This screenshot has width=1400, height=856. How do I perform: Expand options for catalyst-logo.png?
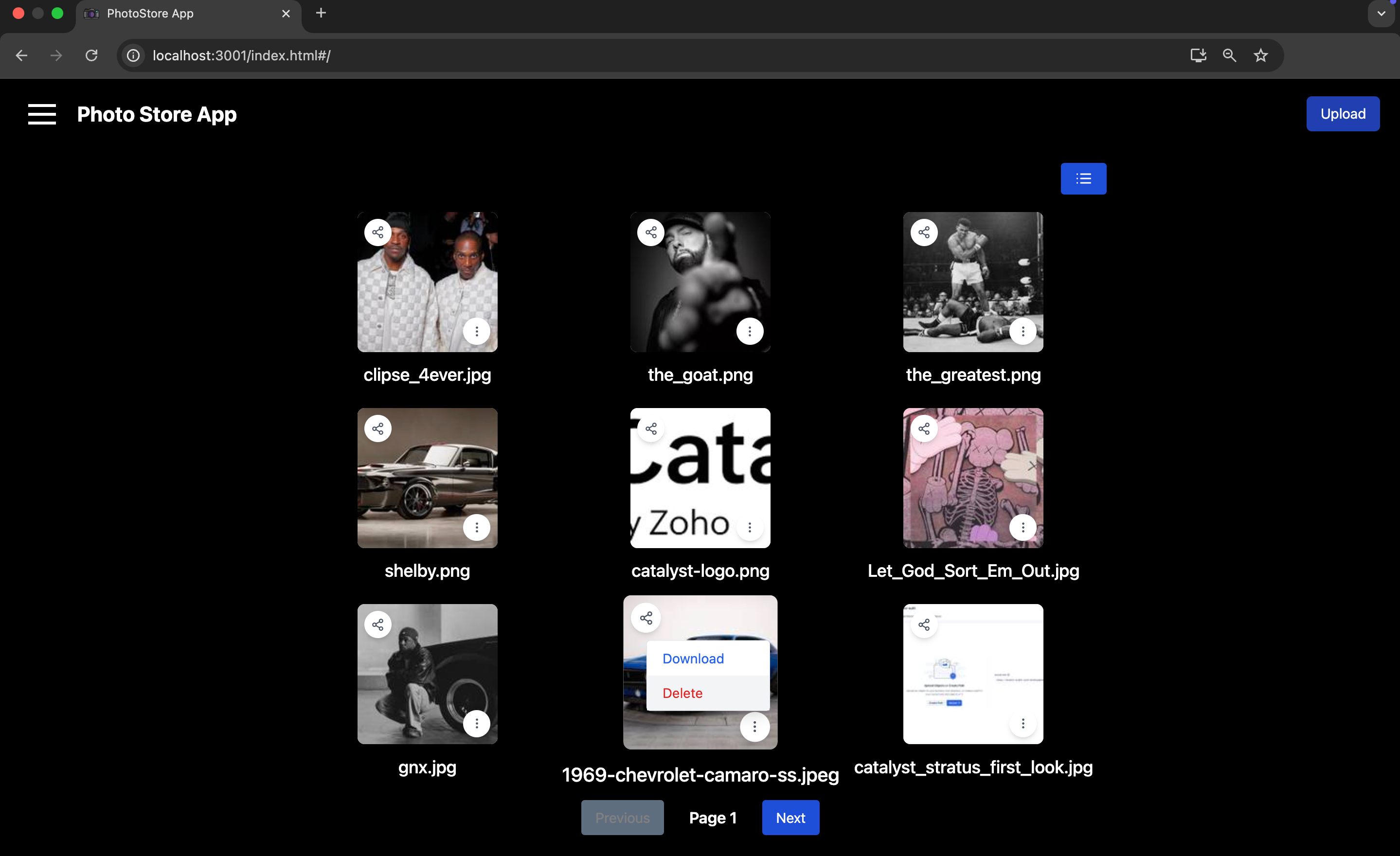pos(750,528)
